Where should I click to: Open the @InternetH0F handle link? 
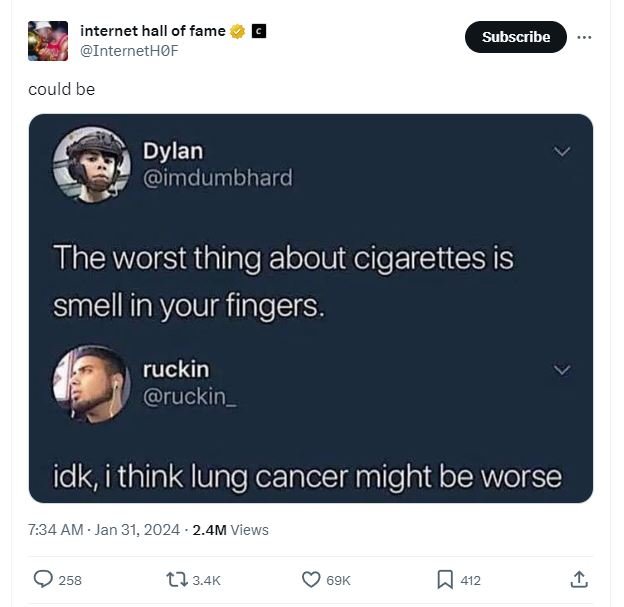[129, 51]
